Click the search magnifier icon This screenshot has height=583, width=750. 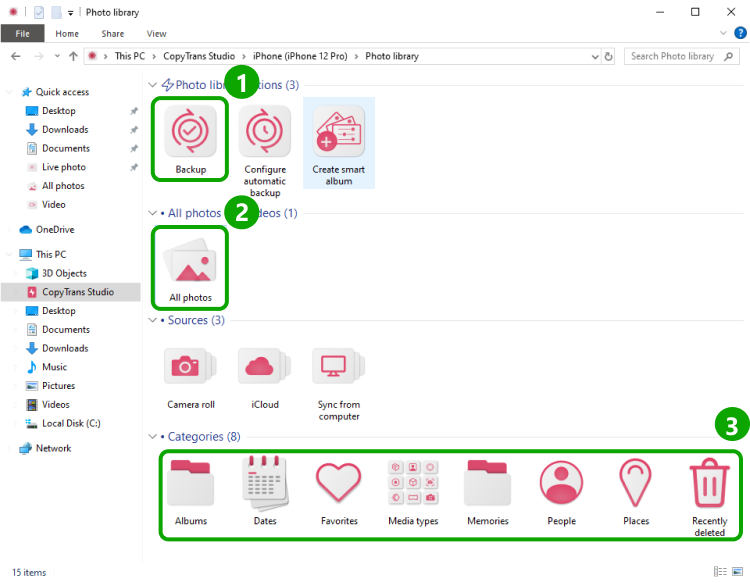point(728,56)
